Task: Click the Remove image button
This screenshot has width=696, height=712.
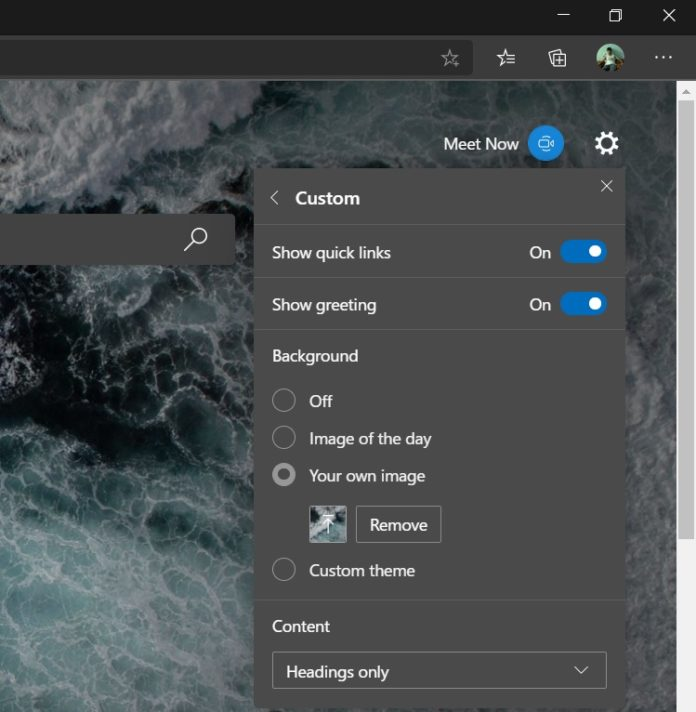Action: tap(398, 524)
